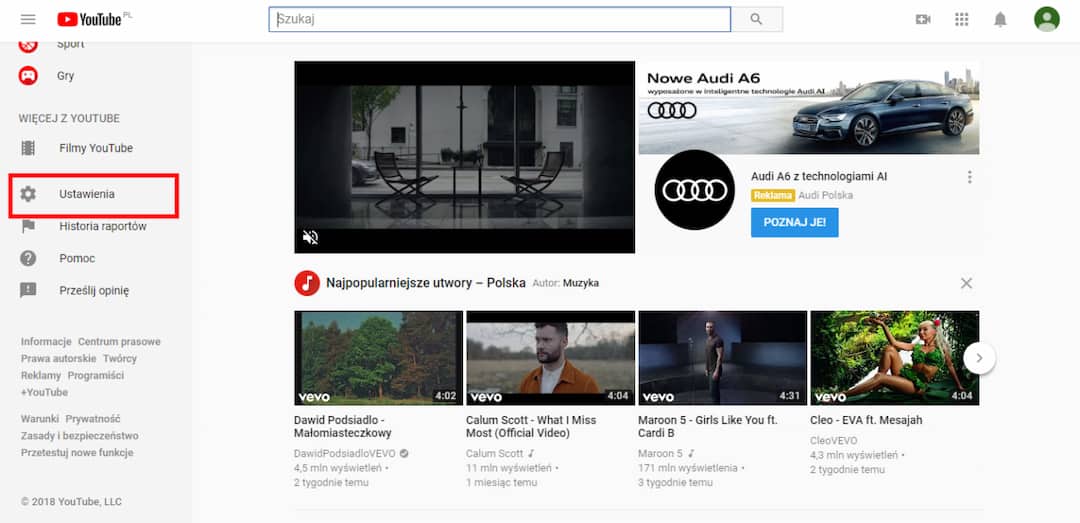The height and width of the screenshot is (523, 1080).
Task: Dismiss the Najpopularniejsze utwory section
Action: 966,283
